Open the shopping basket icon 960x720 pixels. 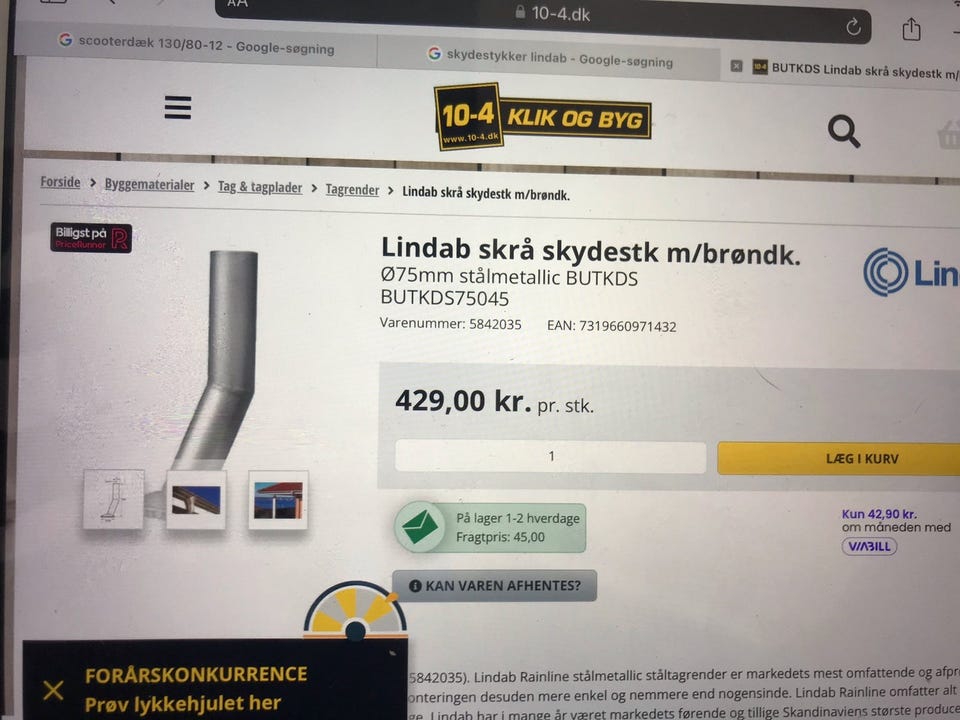point(949,135)
